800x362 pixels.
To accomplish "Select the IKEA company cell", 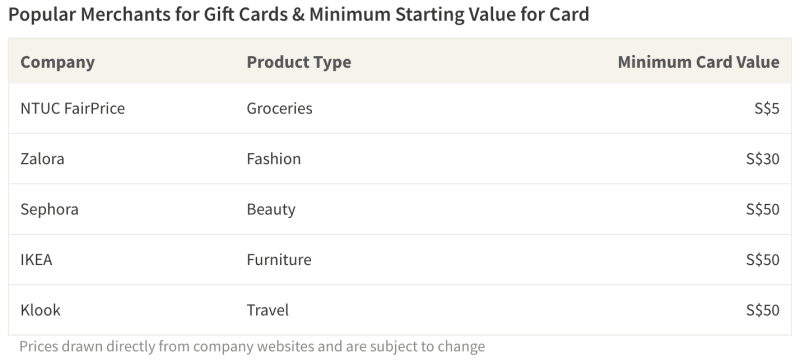I will pyautogui.click(x=36, y=260).
